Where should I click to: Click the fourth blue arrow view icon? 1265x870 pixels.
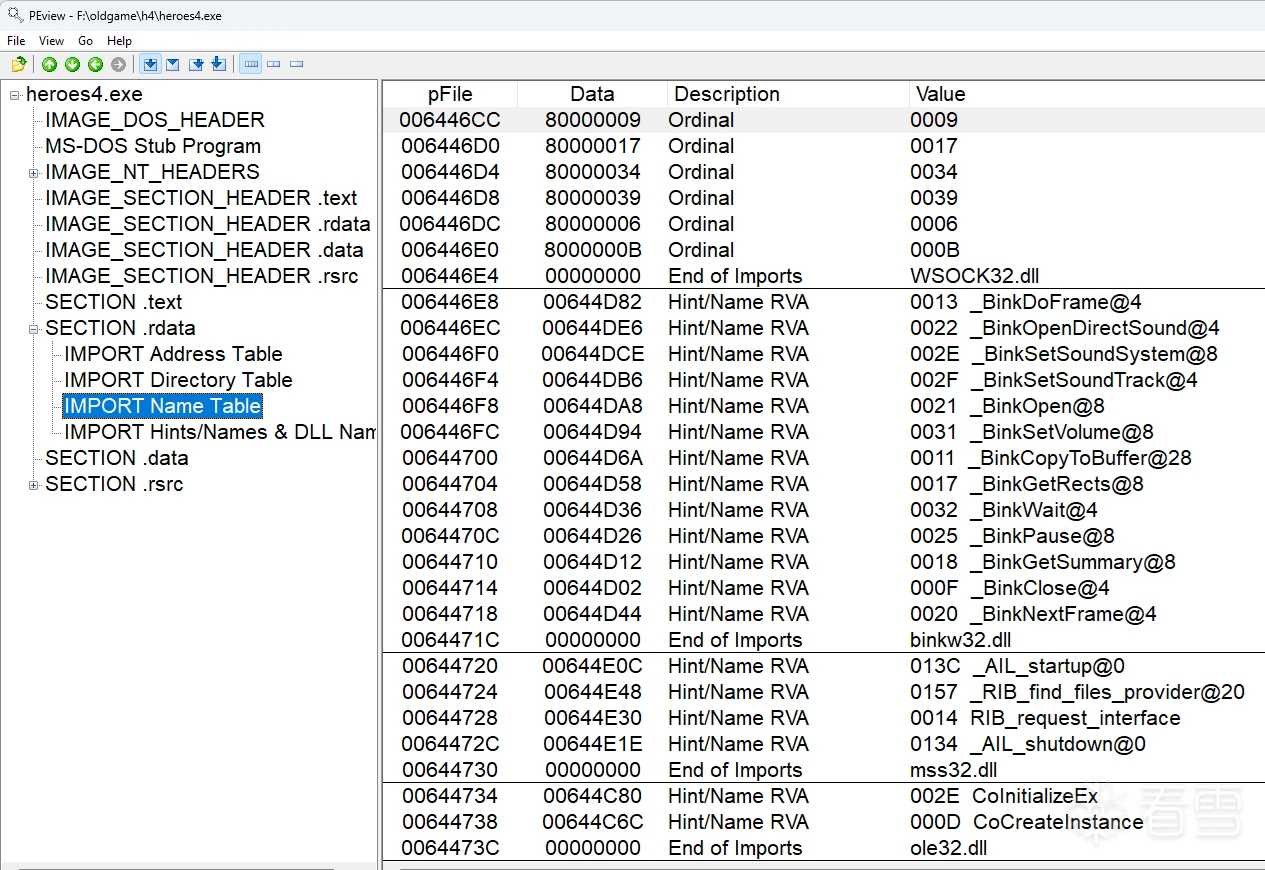pos(218,65)
